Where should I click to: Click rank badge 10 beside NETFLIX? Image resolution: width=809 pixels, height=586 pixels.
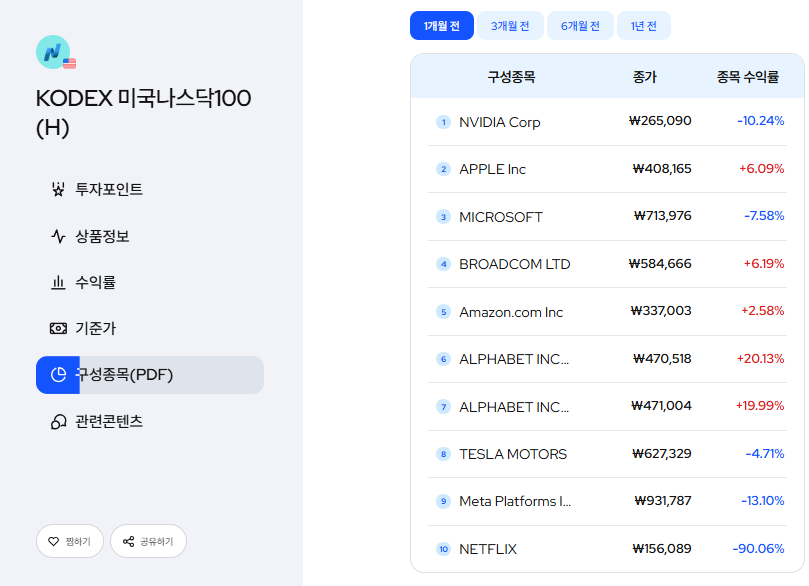pos(443,549)
